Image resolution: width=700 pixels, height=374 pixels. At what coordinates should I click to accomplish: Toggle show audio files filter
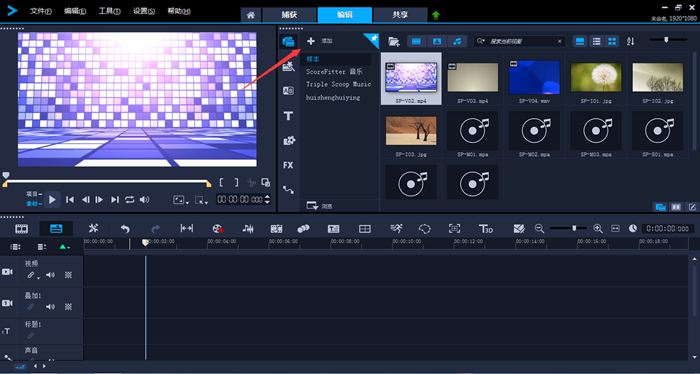(x=457, y=41)
